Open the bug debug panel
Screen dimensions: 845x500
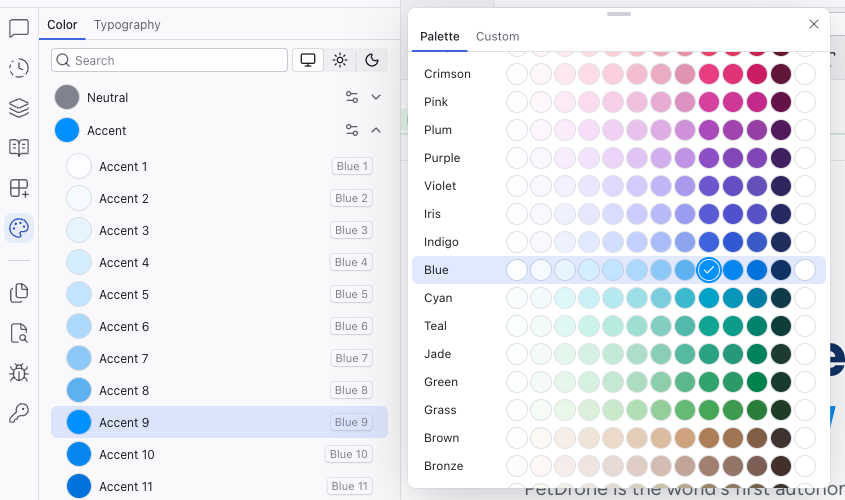point(19,373)
